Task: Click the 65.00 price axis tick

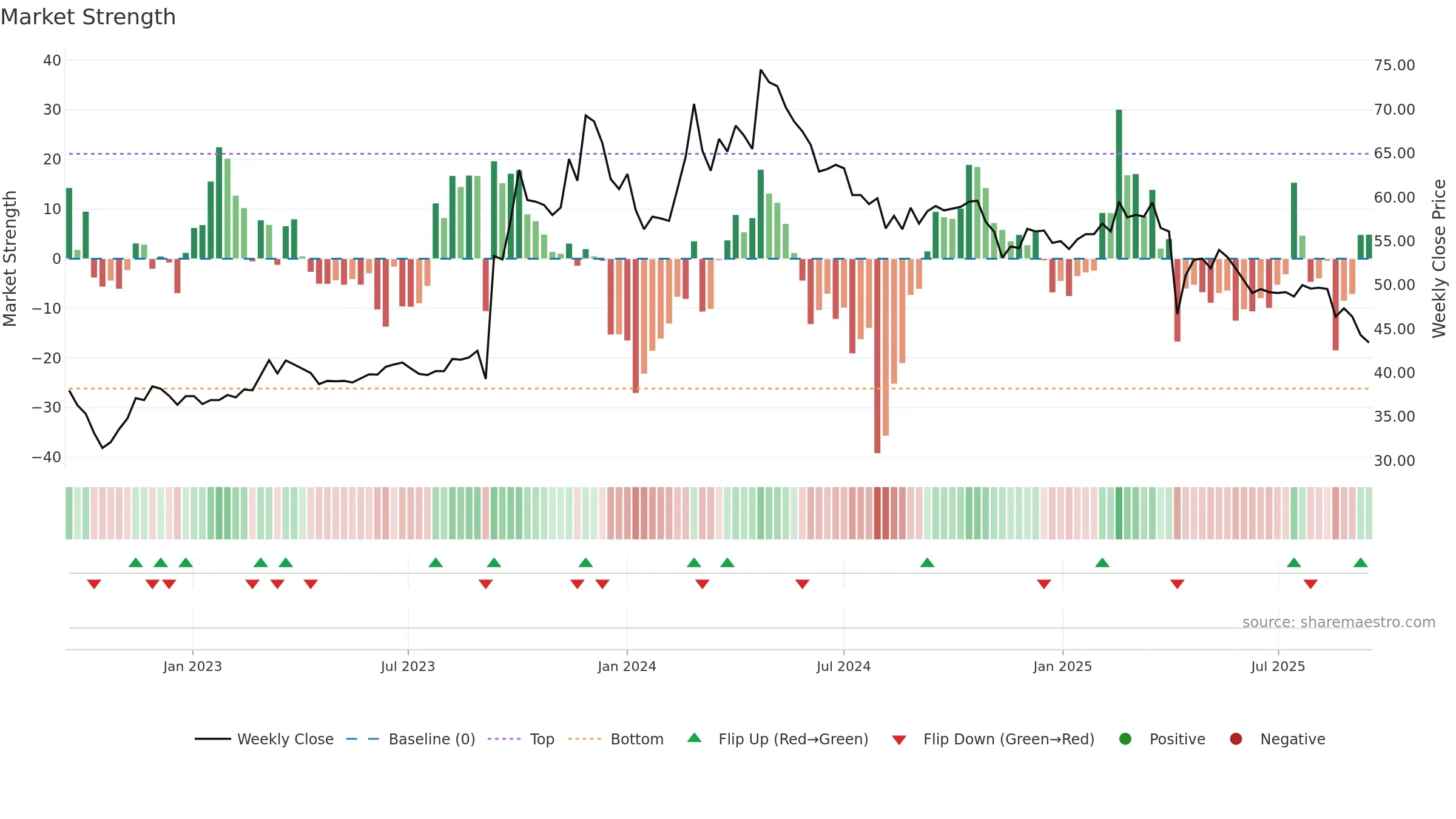Action: 1394,153
